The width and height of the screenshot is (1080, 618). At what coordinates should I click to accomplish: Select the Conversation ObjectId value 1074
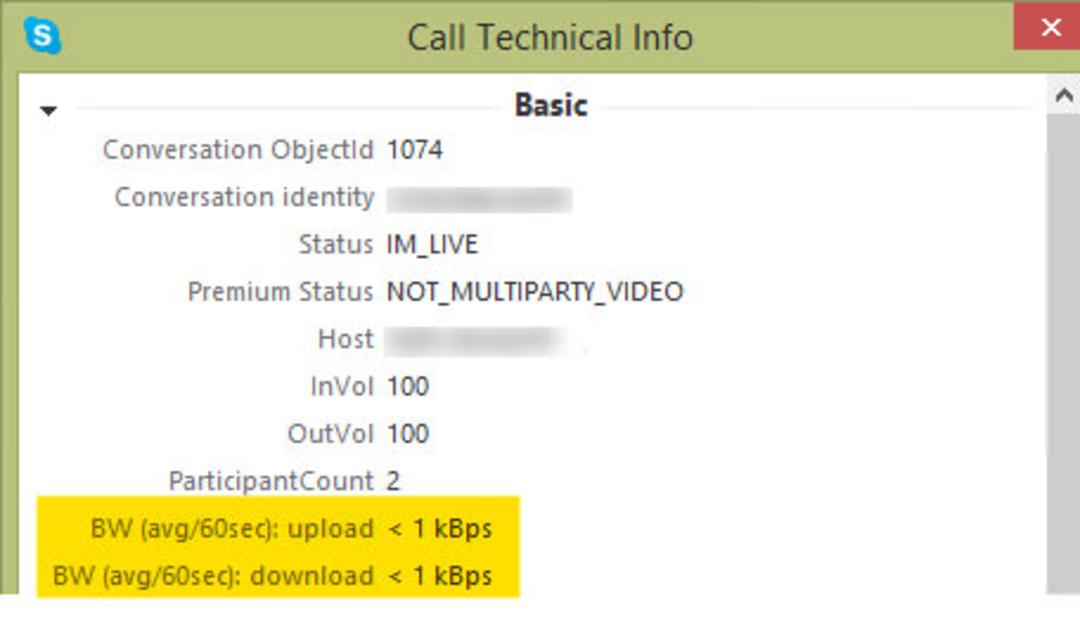(x=415, y=150)
